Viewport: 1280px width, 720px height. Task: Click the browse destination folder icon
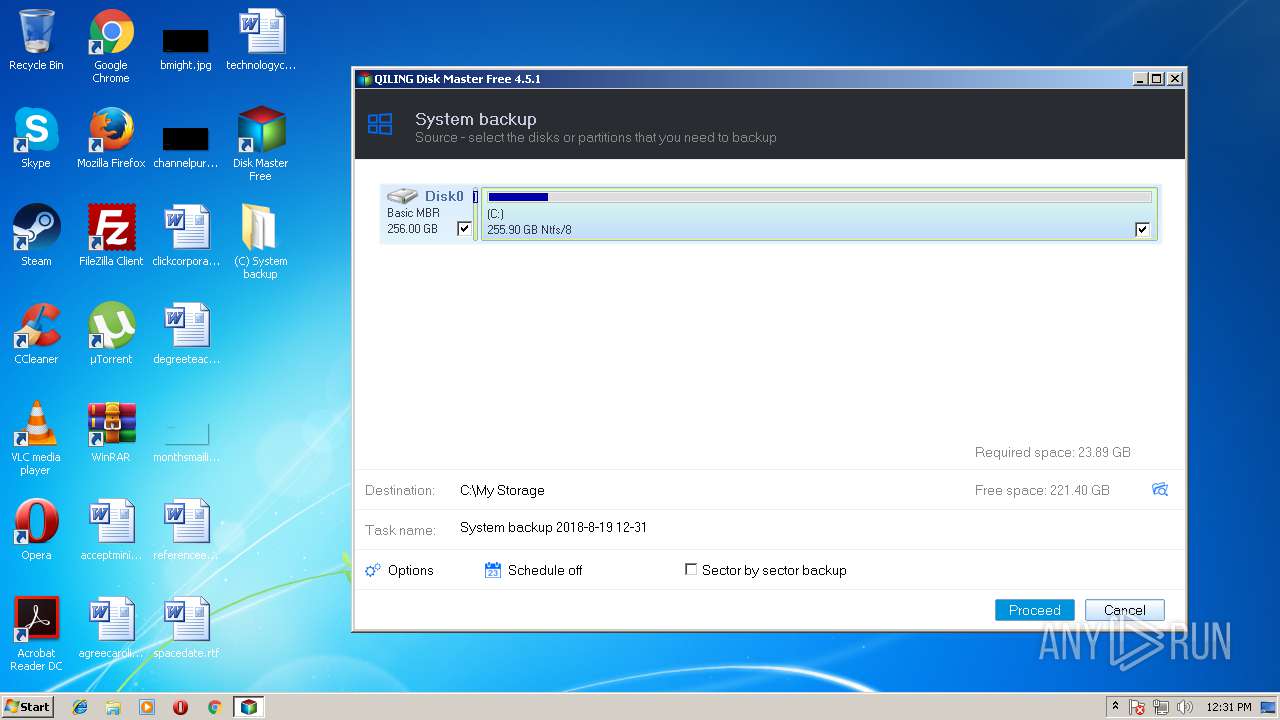pos(1160,490)
